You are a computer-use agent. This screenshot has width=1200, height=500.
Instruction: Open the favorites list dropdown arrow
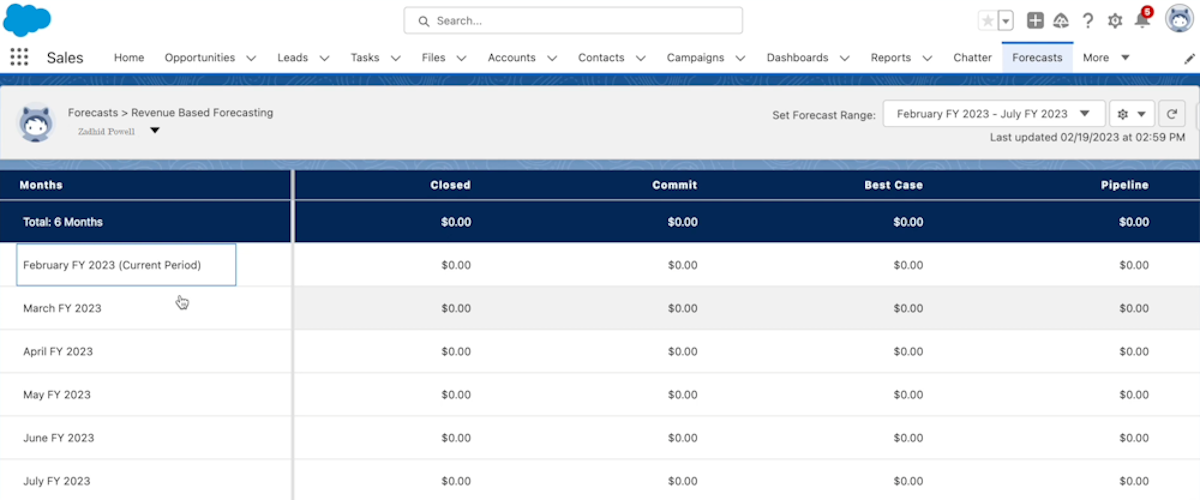coord(1006,20)
